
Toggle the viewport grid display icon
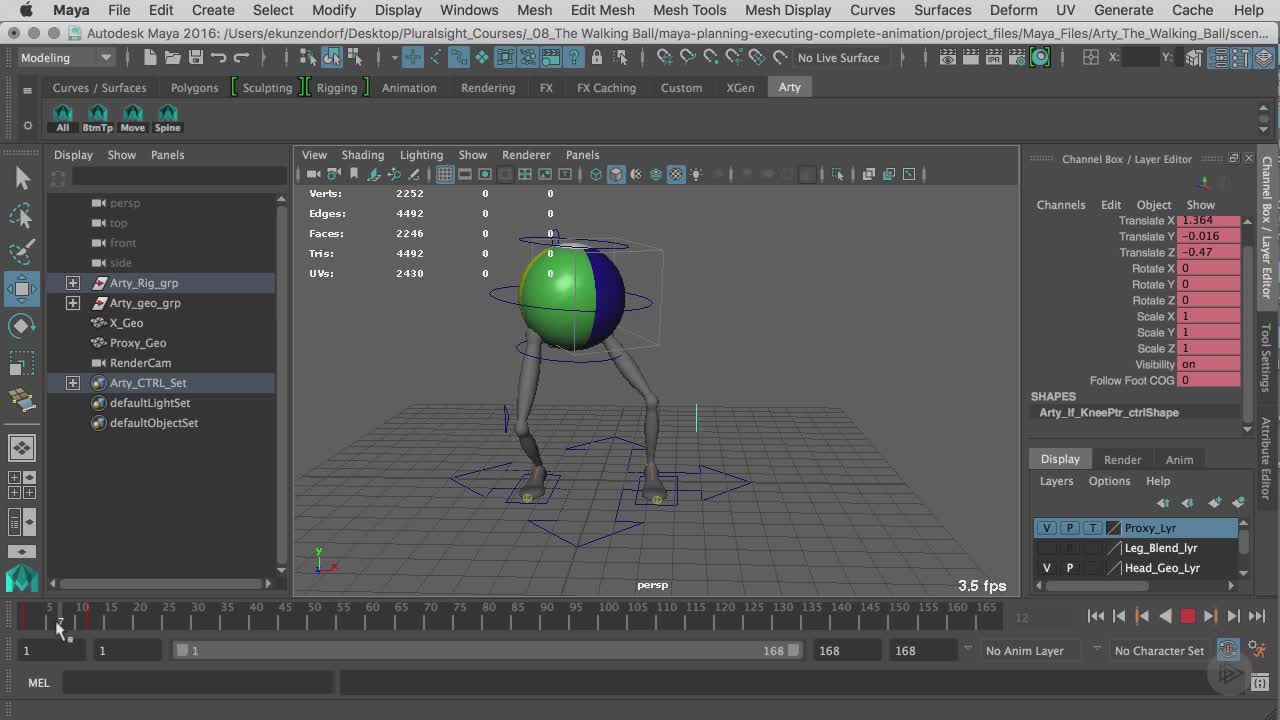click(x=445, y=174)
